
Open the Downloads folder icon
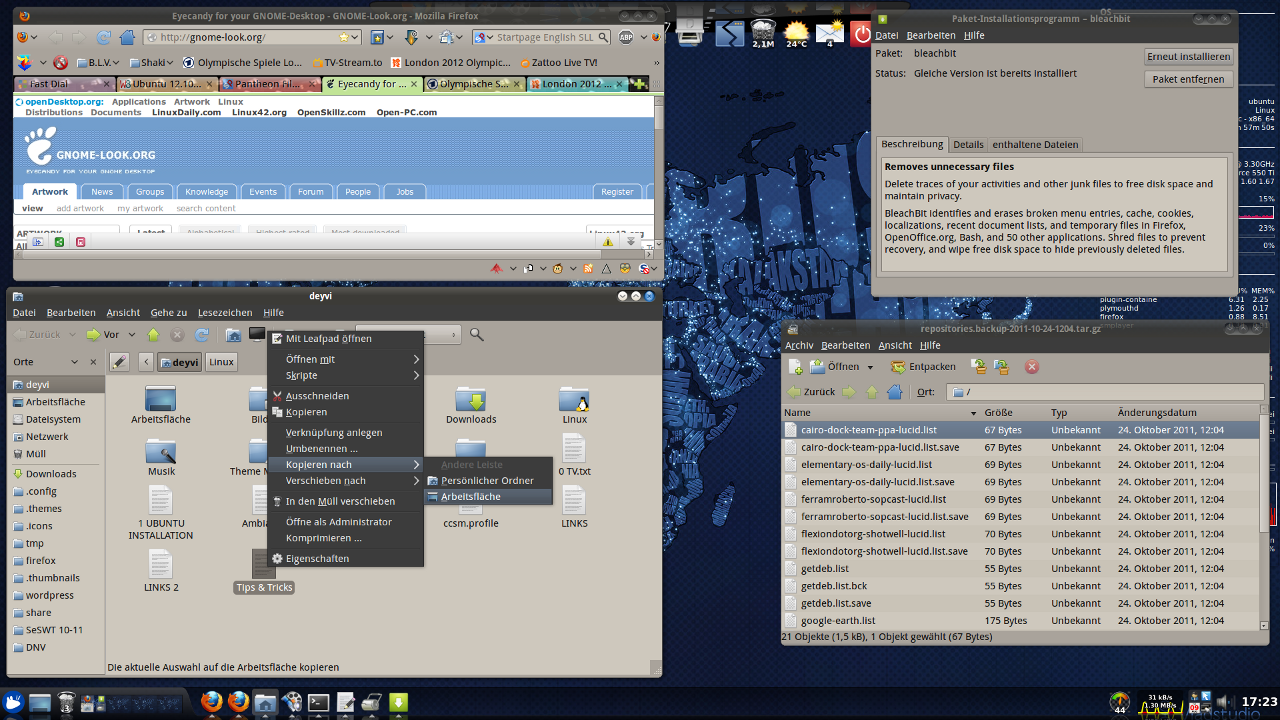tap(471, 400)
